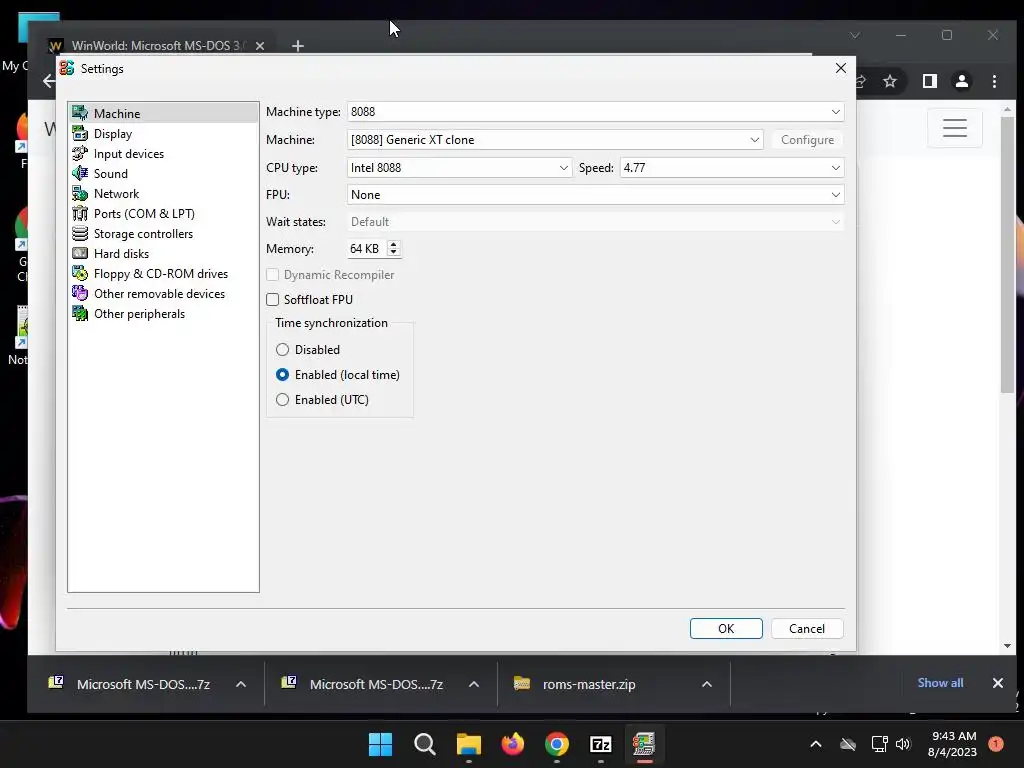Enable the Softfloat FPU checkbox
This screenshot has width=1024, height=768.
[273, 300]
